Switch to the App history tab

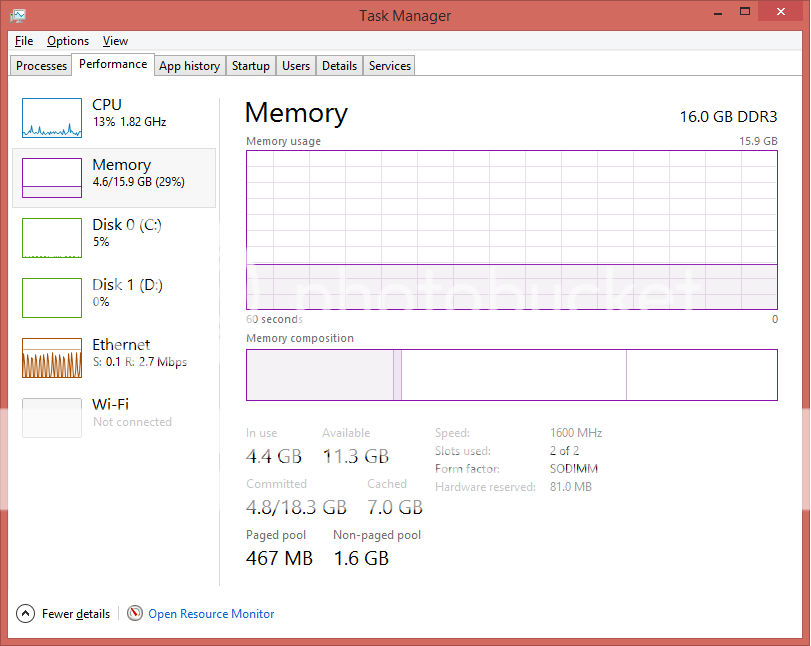189,65
